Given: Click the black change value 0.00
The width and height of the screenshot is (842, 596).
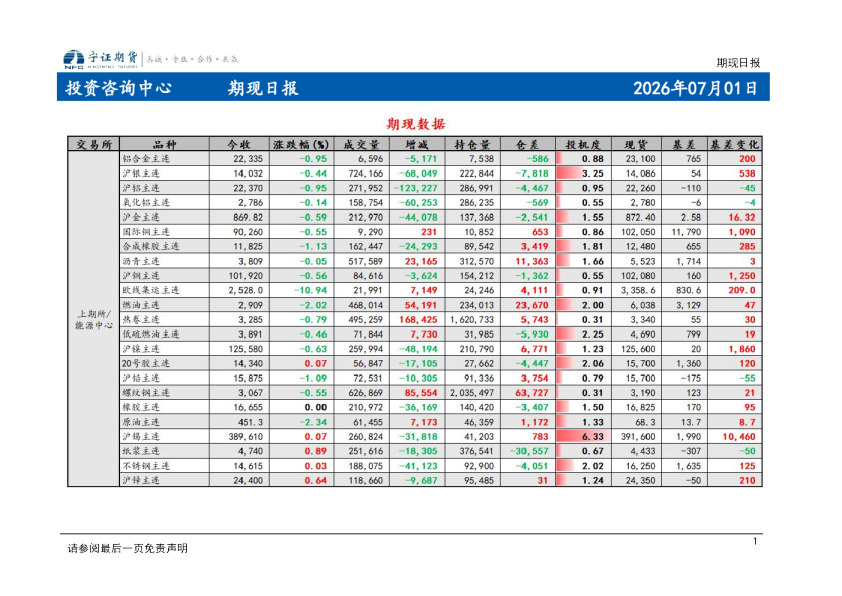Looking at the screenshot, I should (x=316, y=408).
